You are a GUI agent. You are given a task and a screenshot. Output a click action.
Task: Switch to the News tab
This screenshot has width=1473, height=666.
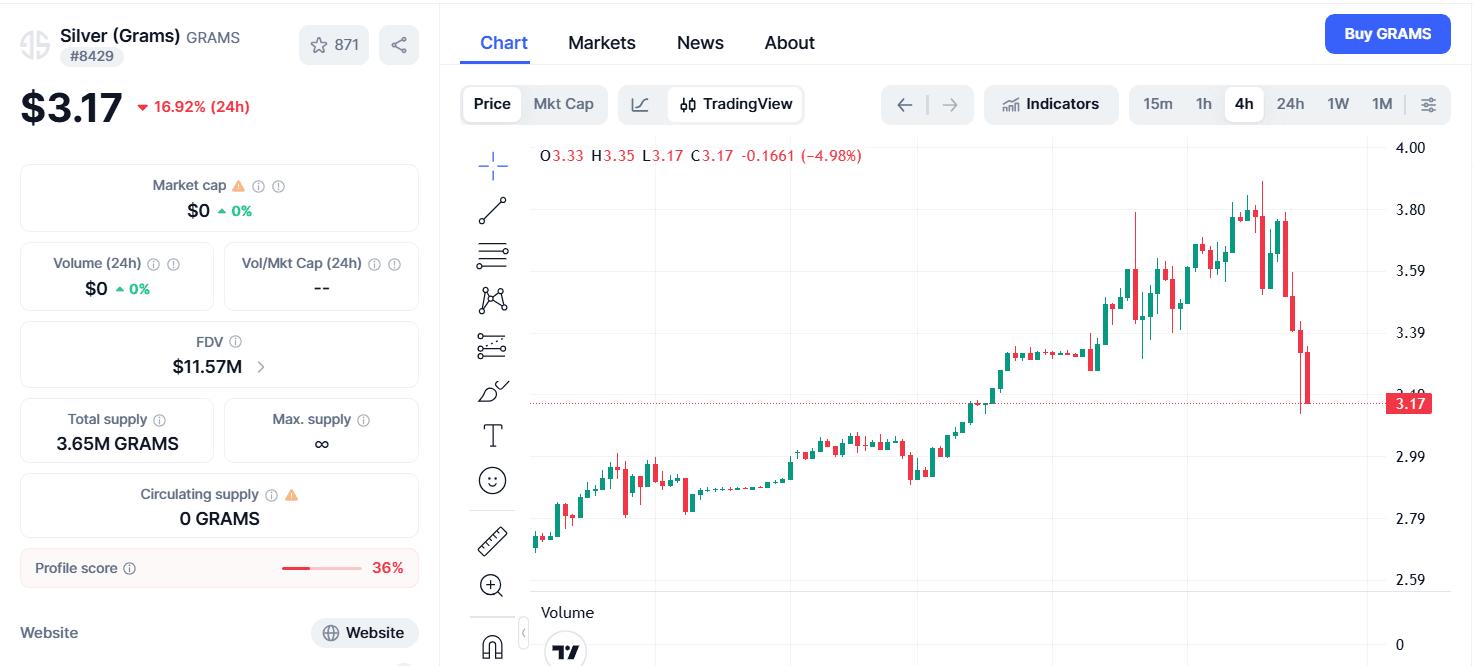click(x=700, y=43)
